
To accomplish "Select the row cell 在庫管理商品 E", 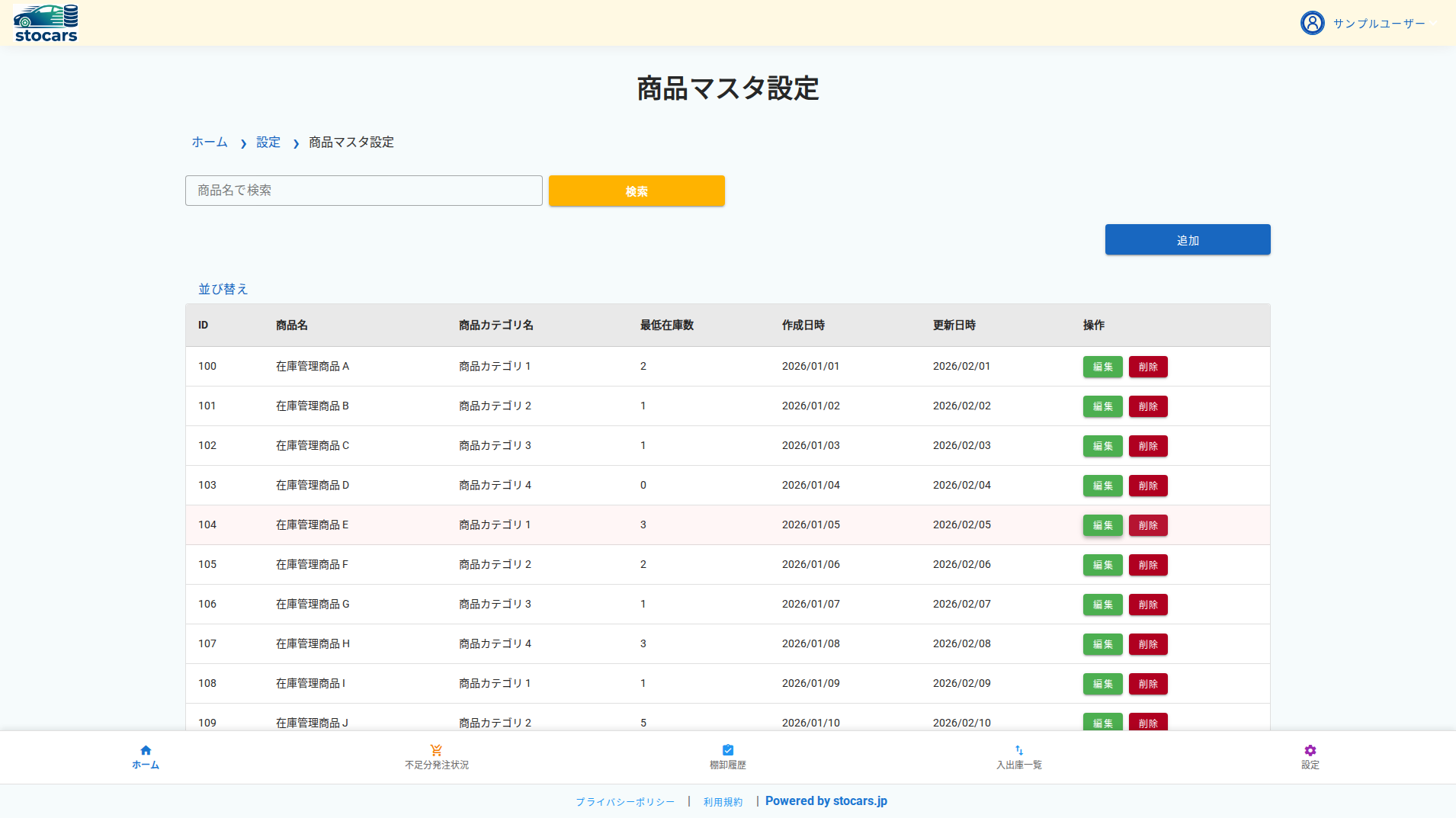I will point(313,525).
